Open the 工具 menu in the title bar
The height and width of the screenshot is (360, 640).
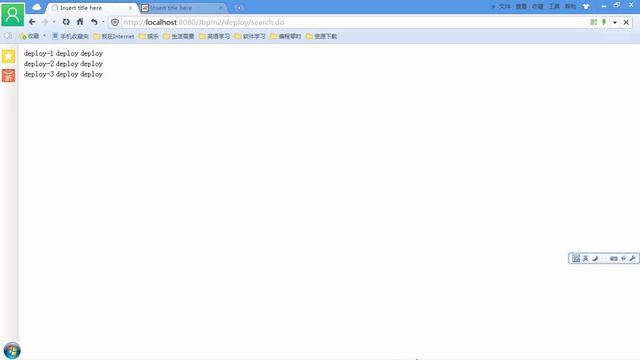point(554,7)
